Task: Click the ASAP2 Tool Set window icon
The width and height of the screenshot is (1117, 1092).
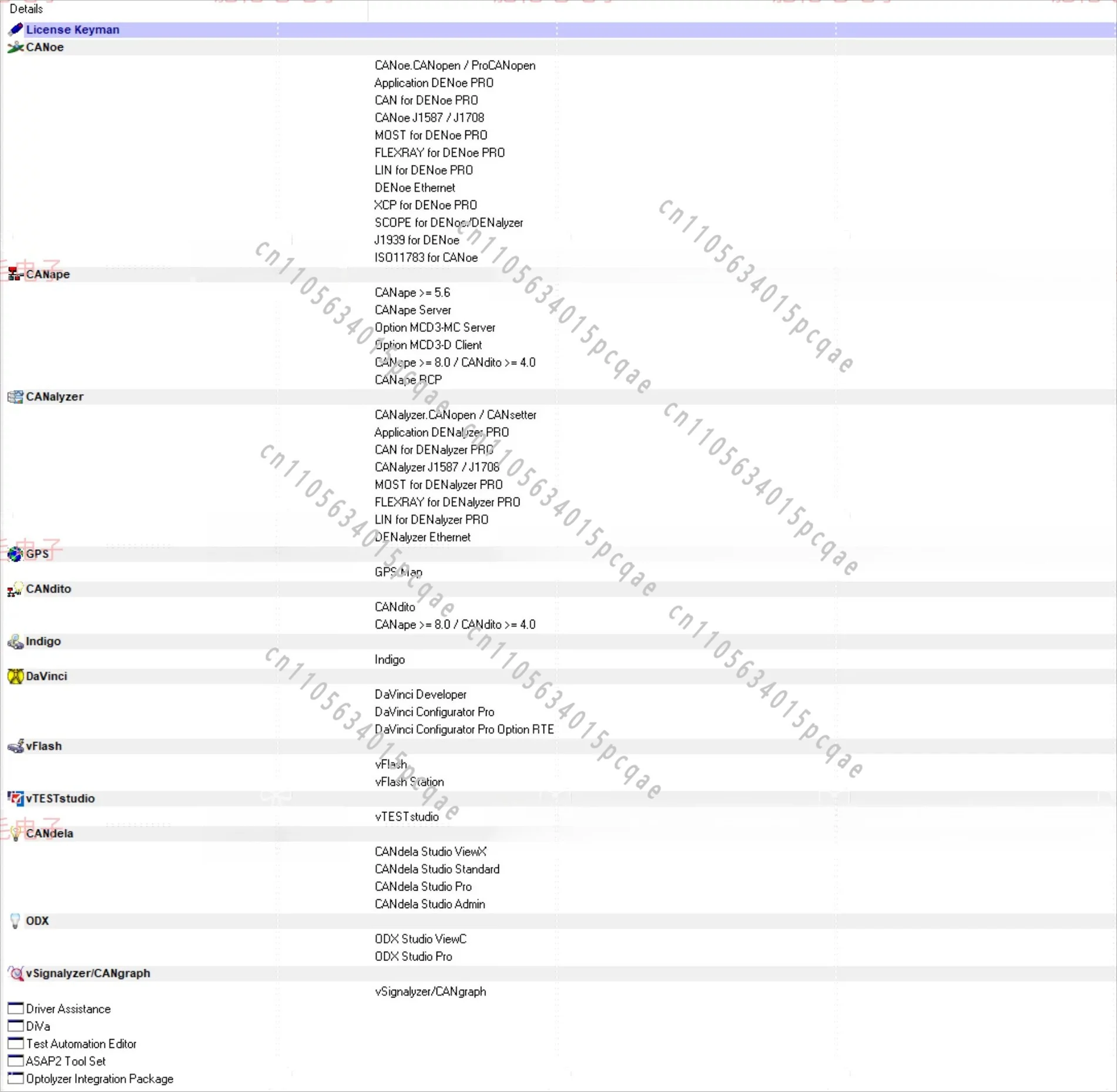Action: (x=15, y=1061)
